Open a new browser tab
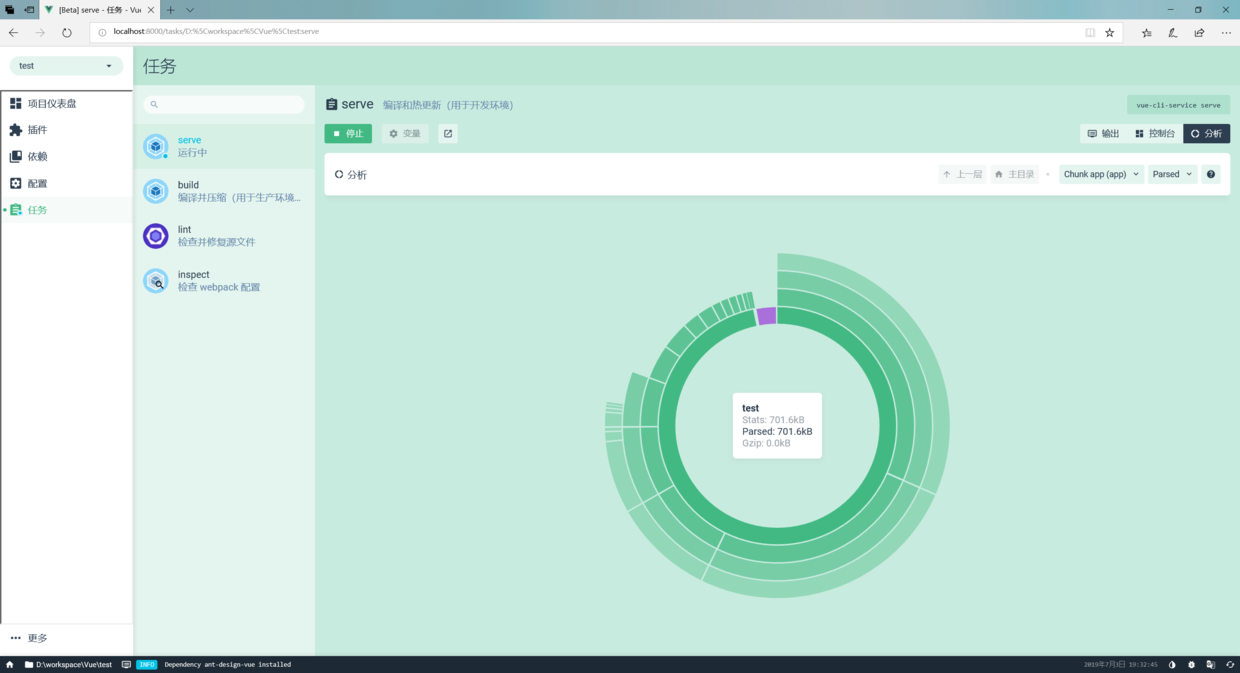 tap(171, 10)
